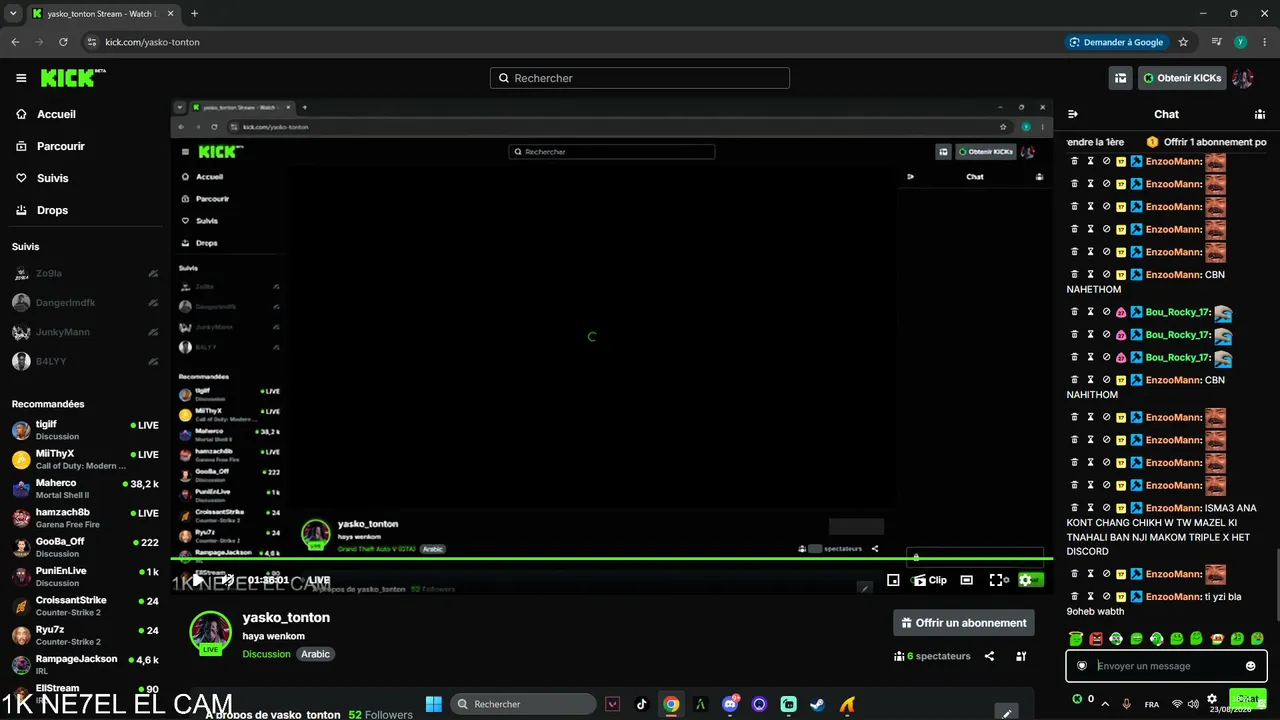
Task: Open the JunkyMann followed channel
Action: coord(85,332)
